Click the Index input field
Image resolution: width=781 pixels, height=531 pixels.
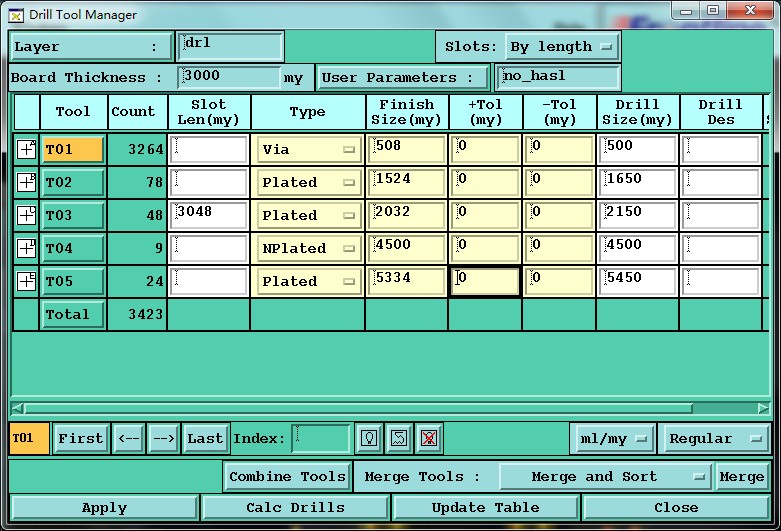coord(320,438)
